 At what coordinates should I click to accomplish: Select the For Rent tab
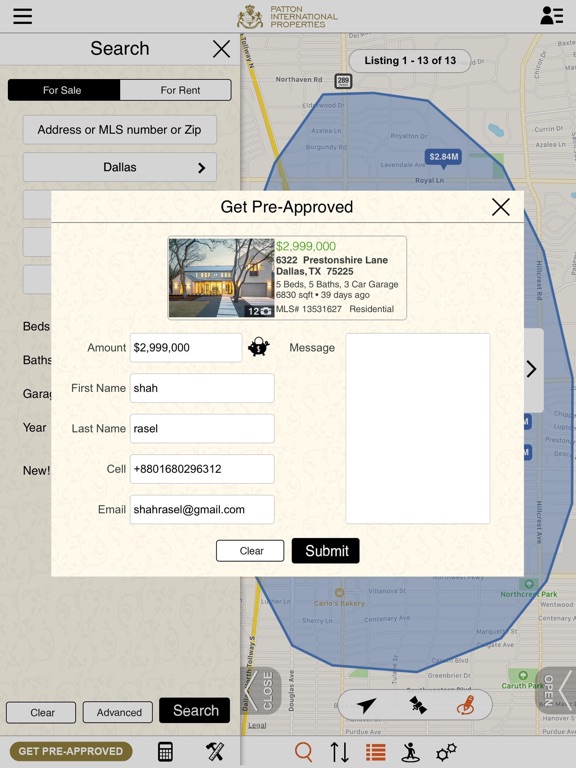point(176,90)
